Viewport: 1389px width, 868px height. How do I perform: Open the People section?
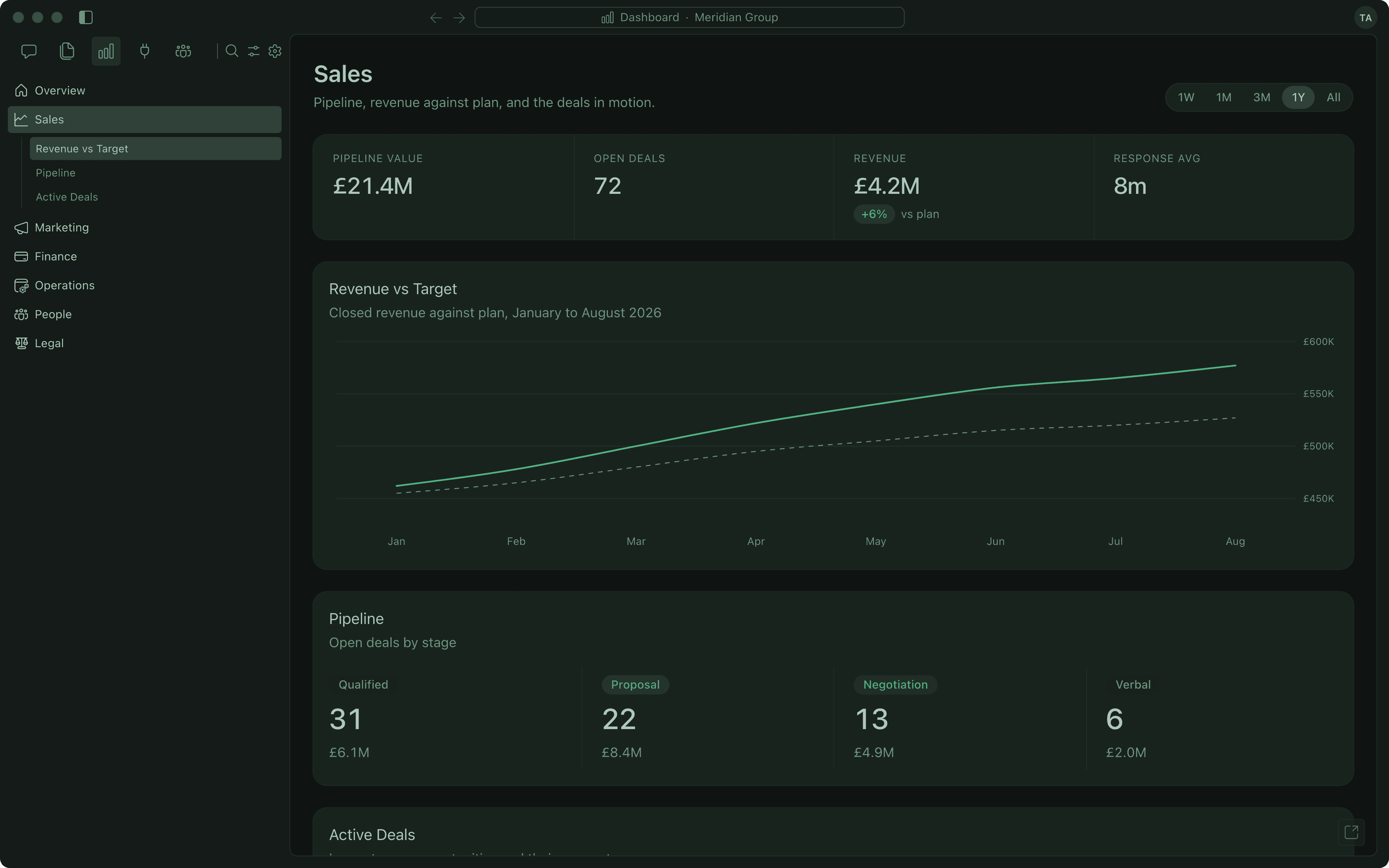click(145, 315)
